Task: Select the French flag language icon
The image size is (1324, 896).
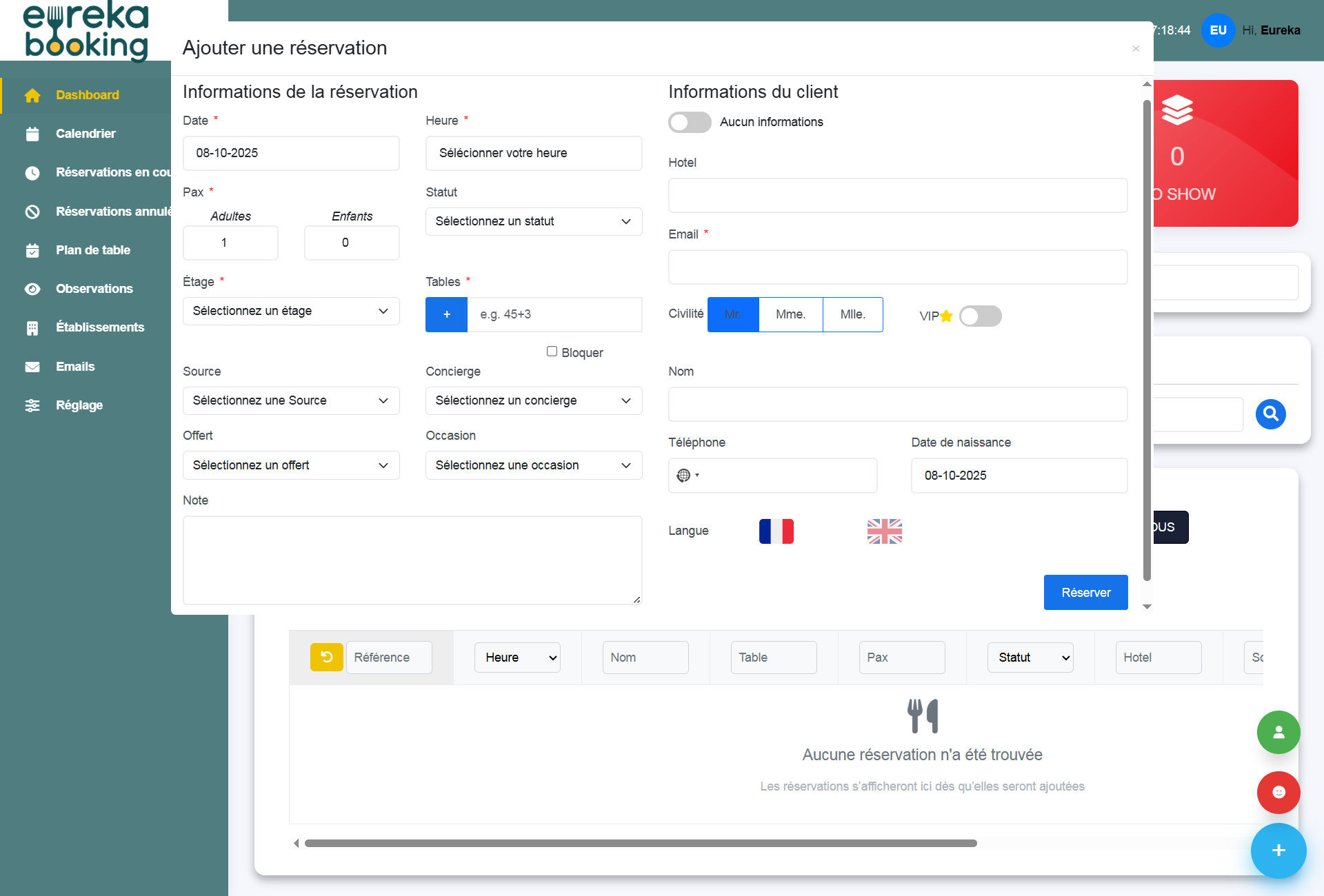Action: click(x=776, y=531)
